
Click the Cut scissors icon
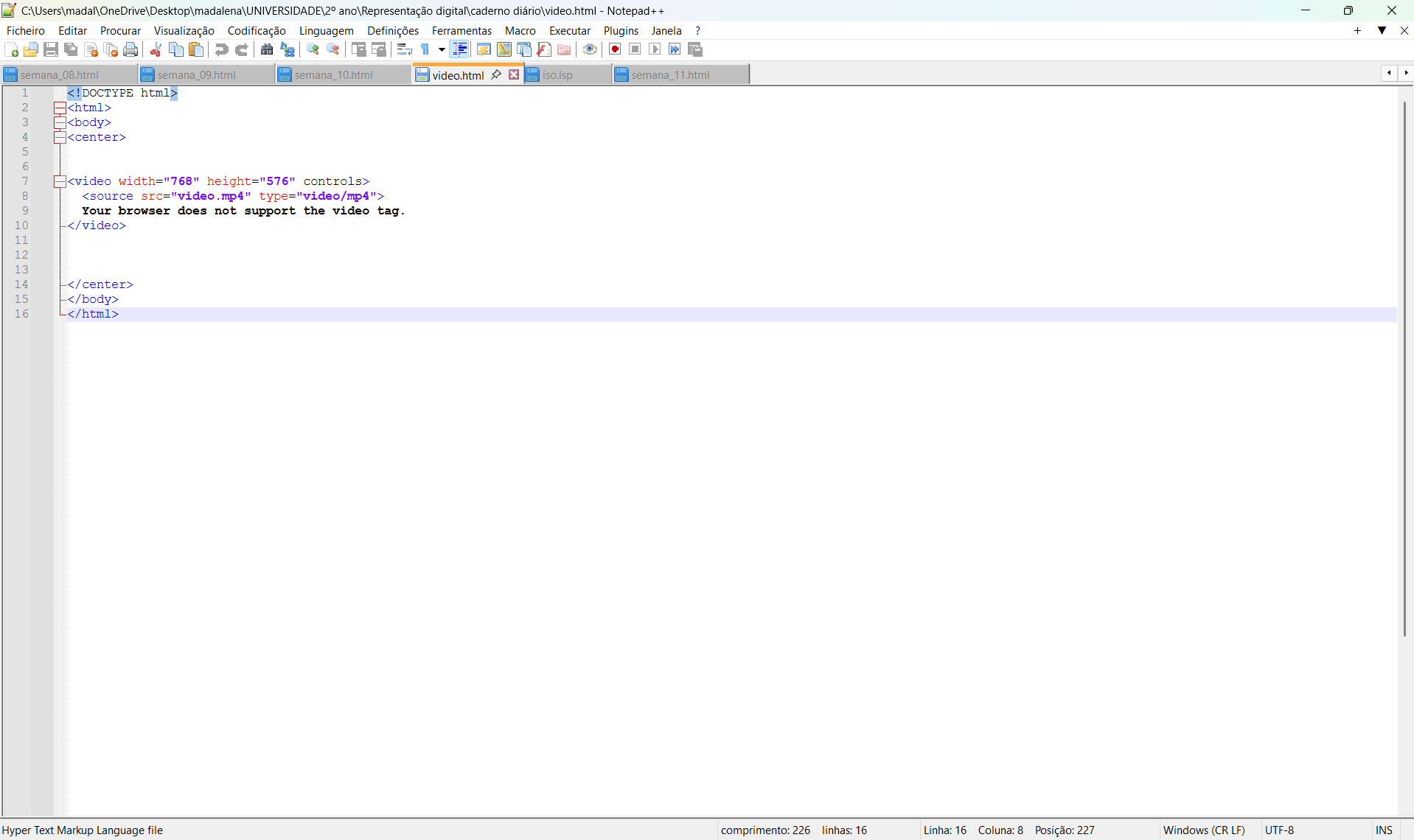click(x=156, y=49)
